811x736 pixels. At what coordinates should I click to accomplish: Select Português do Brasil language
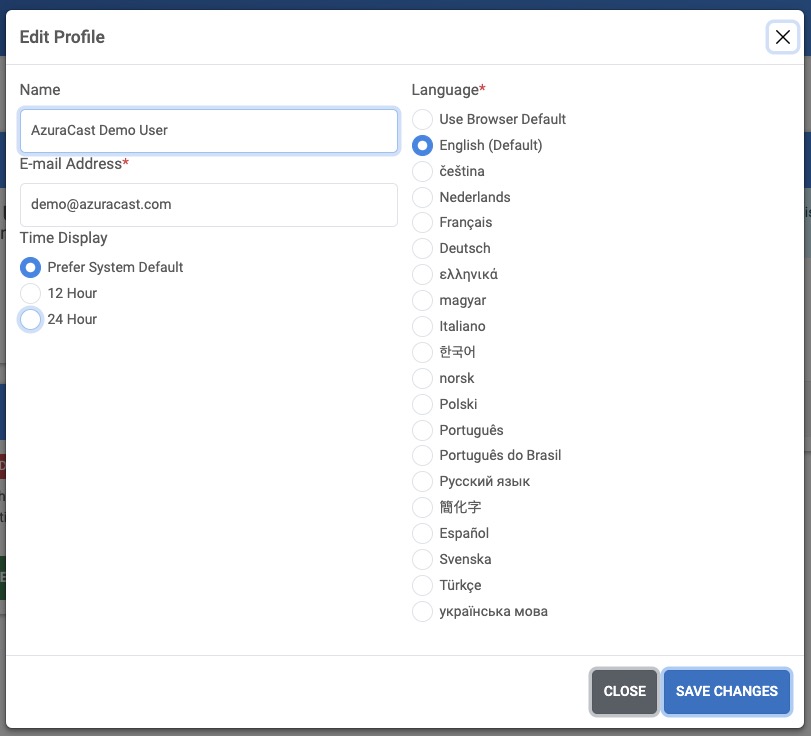[422, 456]
